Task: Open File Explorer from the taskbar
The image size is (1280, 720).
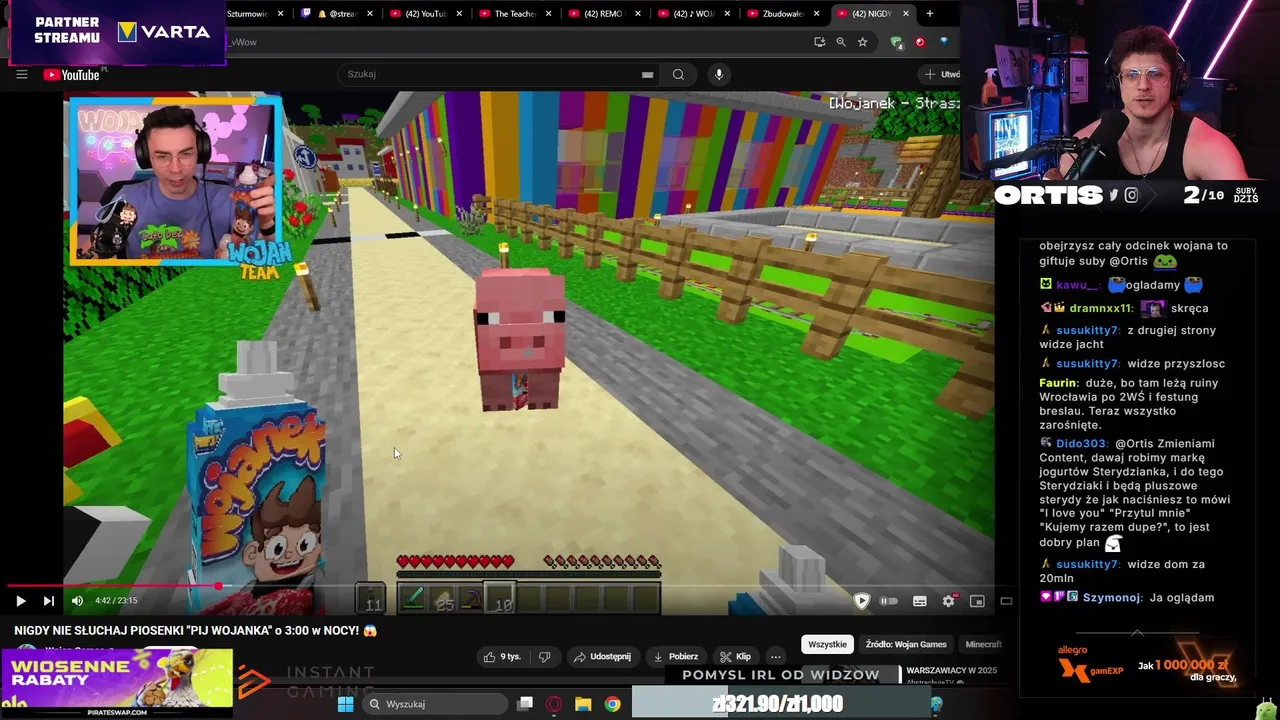Action: (583, 704)
